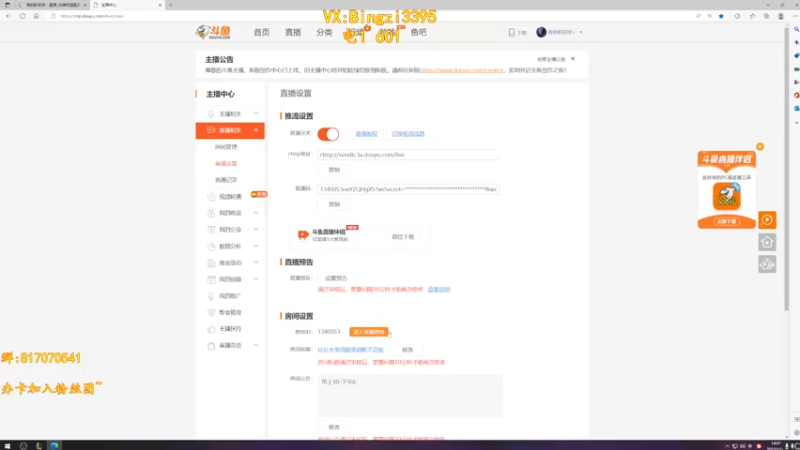The height and width of the screenshot is (450, 800).
Task: Close the floating 斗鱼直播伴侣 ad
Action: pos(760,146)
